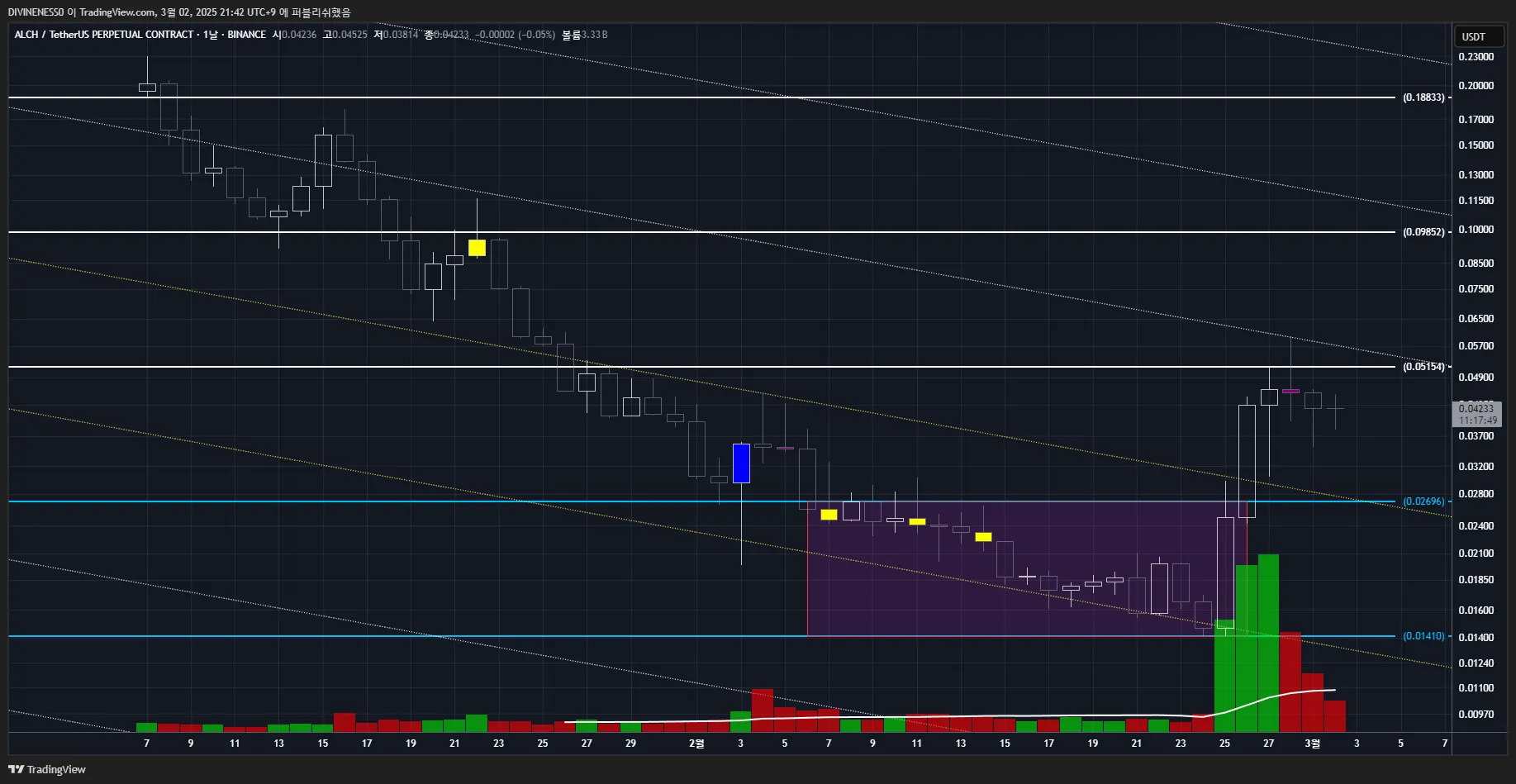The image size is (1516, 784).
Task: Click the 0.01850 price axis label
Action: [x=1476, y=580]
